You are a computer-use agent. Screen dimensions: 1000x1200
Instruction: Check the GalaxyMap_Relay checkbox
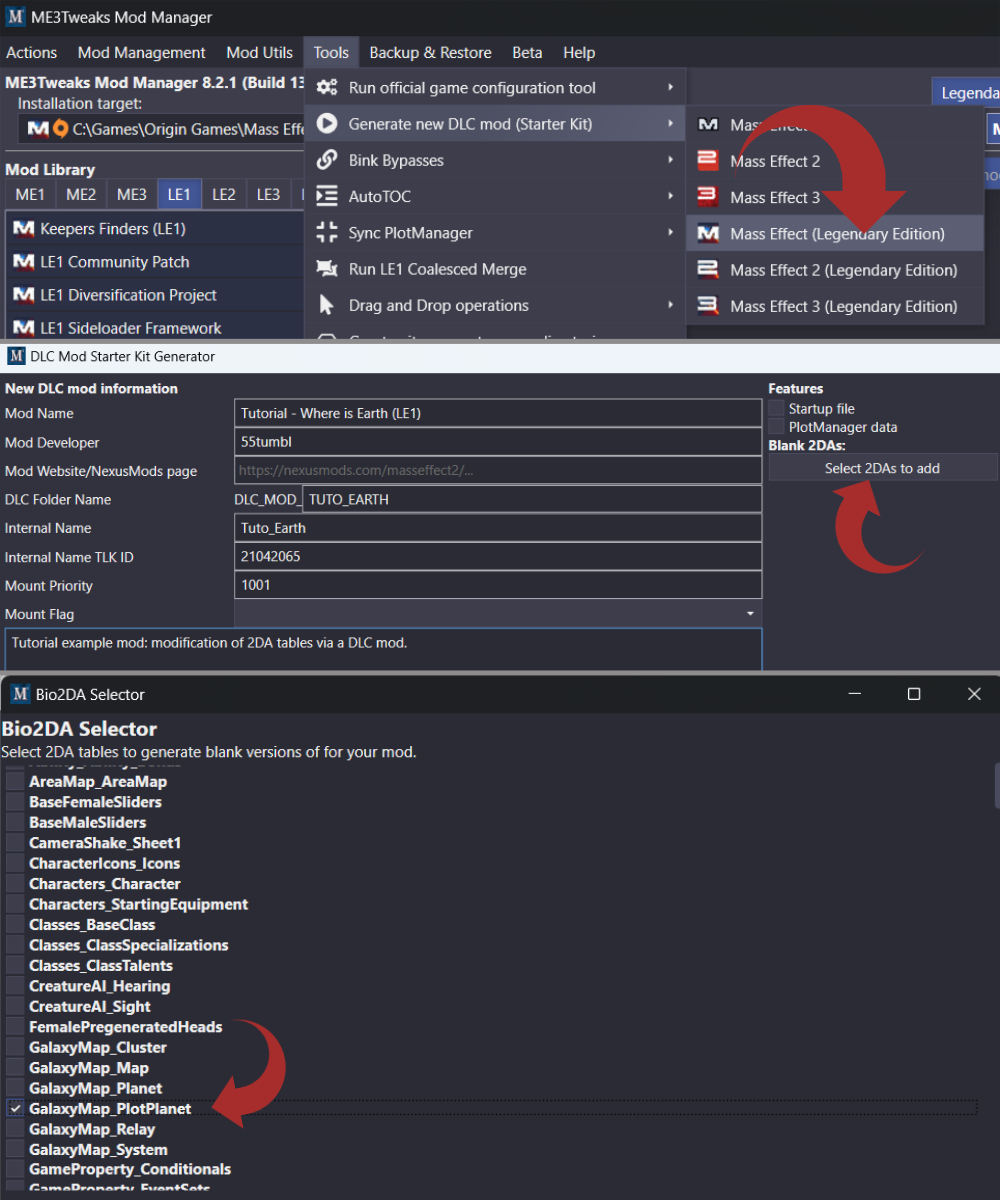click(15, 1129)
